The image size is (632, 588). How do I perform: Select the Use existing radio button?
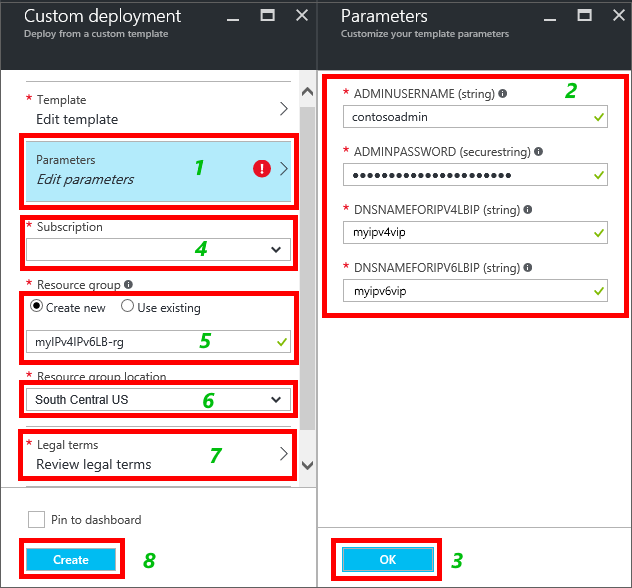click(x=127, y=306)
